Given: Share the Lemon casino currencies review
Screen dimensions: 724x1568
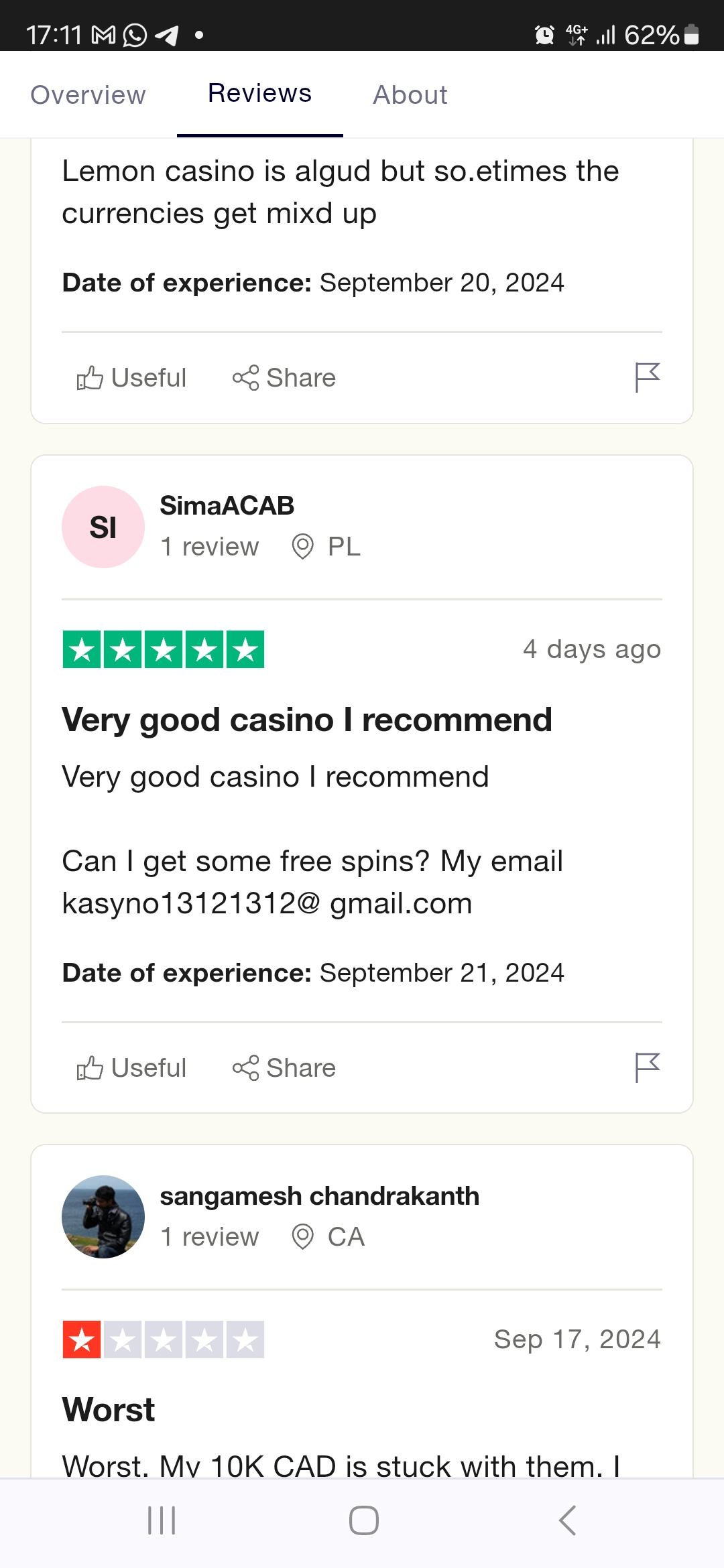Looking at the screenshot, I should click(x=284, y=378).
